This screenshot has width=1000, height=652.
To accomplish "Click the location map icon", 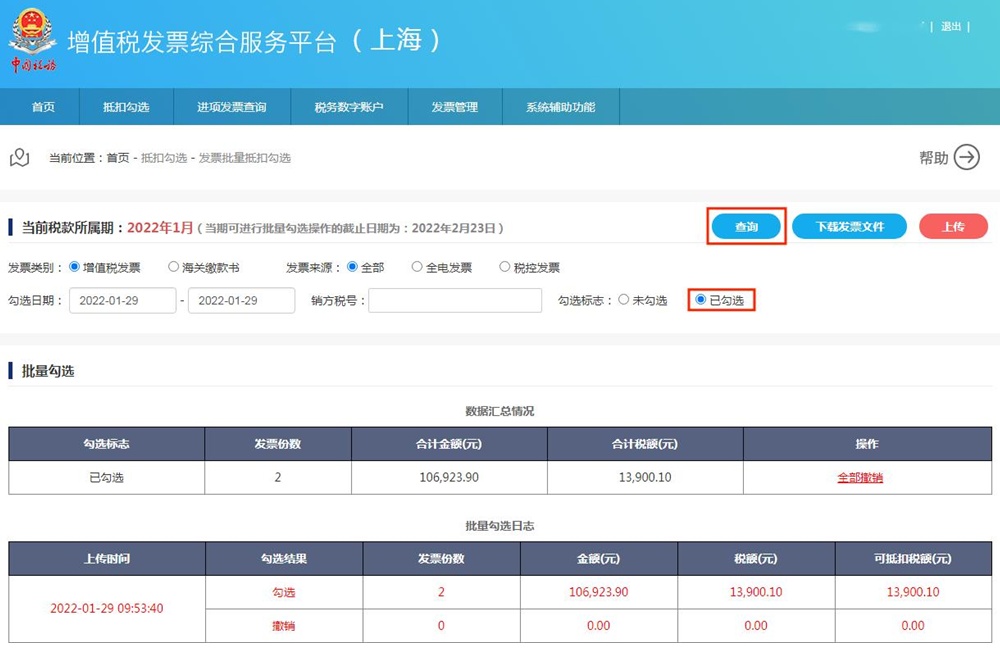I will click(19, 158).
